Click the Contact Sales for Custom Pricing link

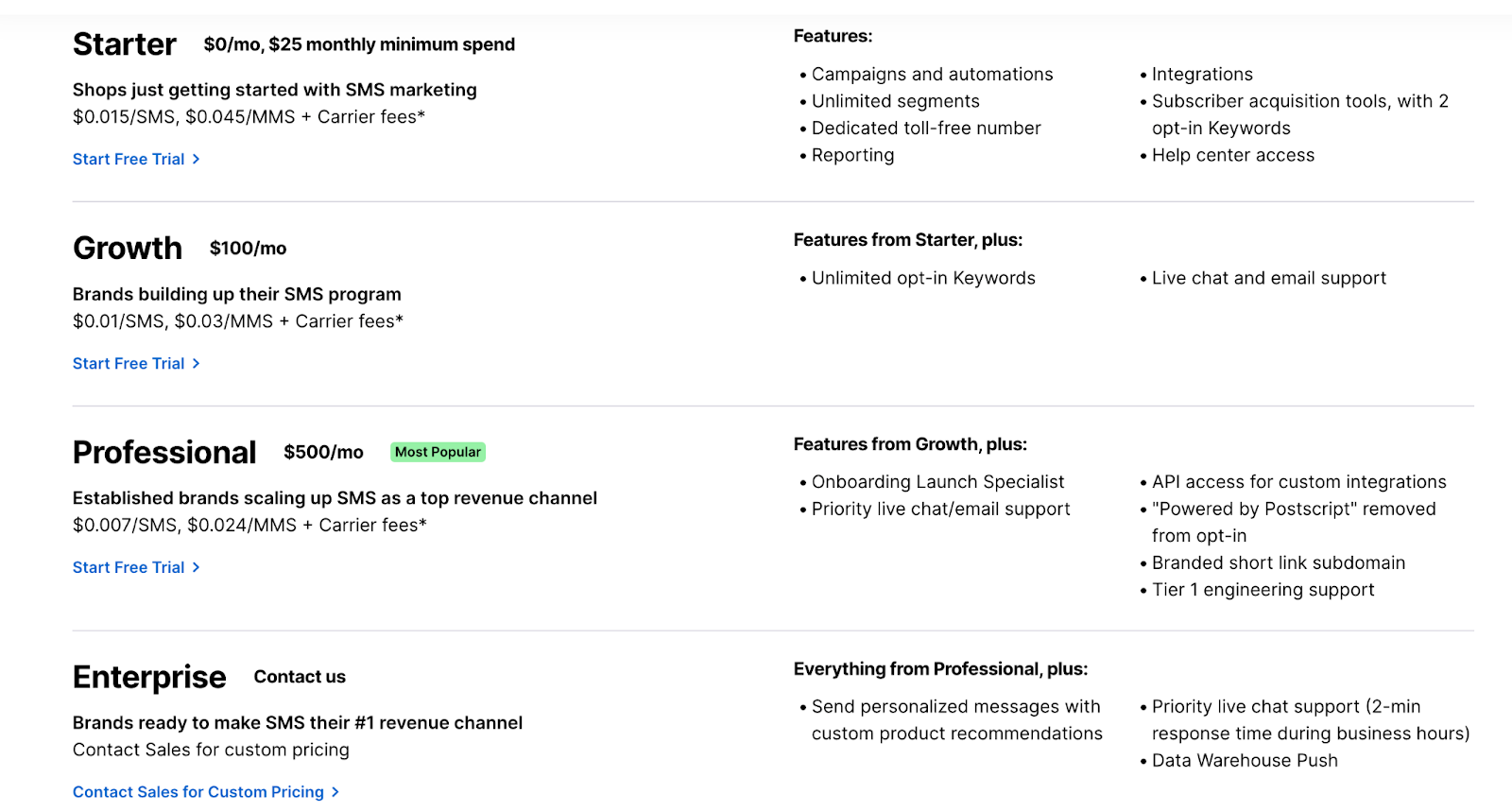(x=198, y=792)
